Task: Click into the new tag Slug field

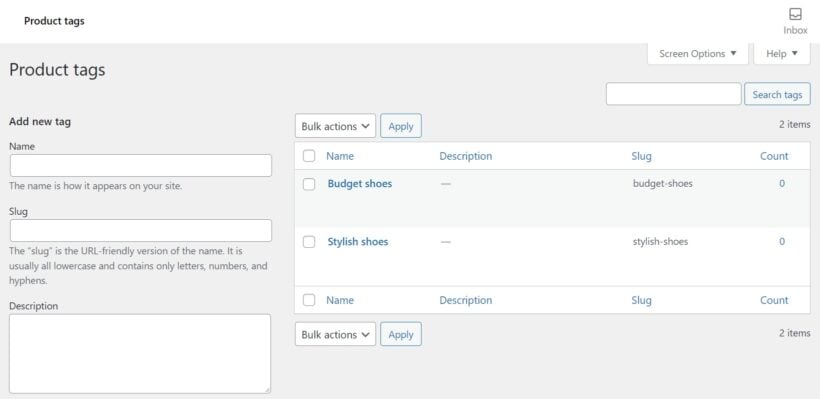Action: [141, 231]
